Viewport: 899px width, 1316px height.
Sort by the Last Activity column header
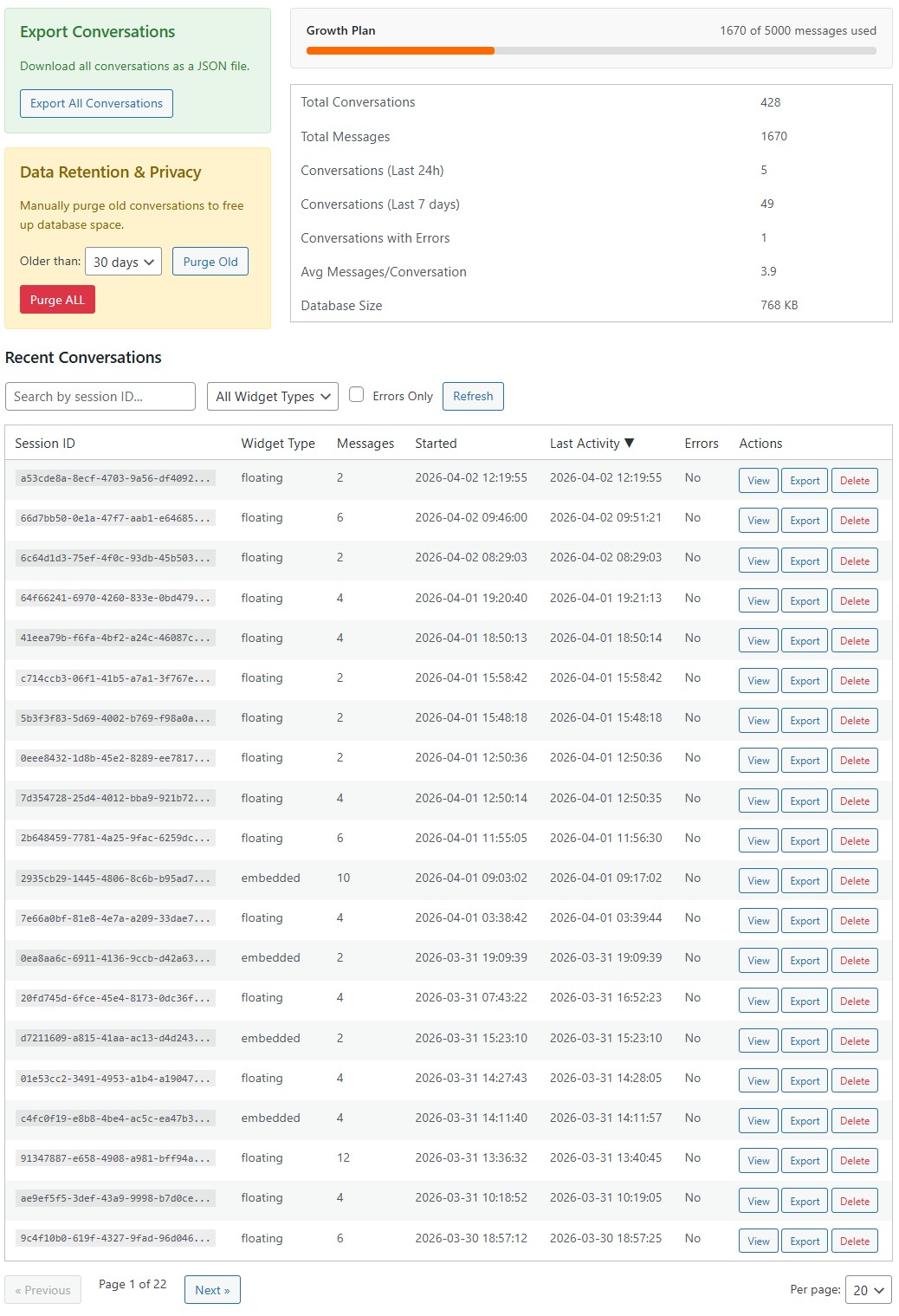click(x=592, y=444)
